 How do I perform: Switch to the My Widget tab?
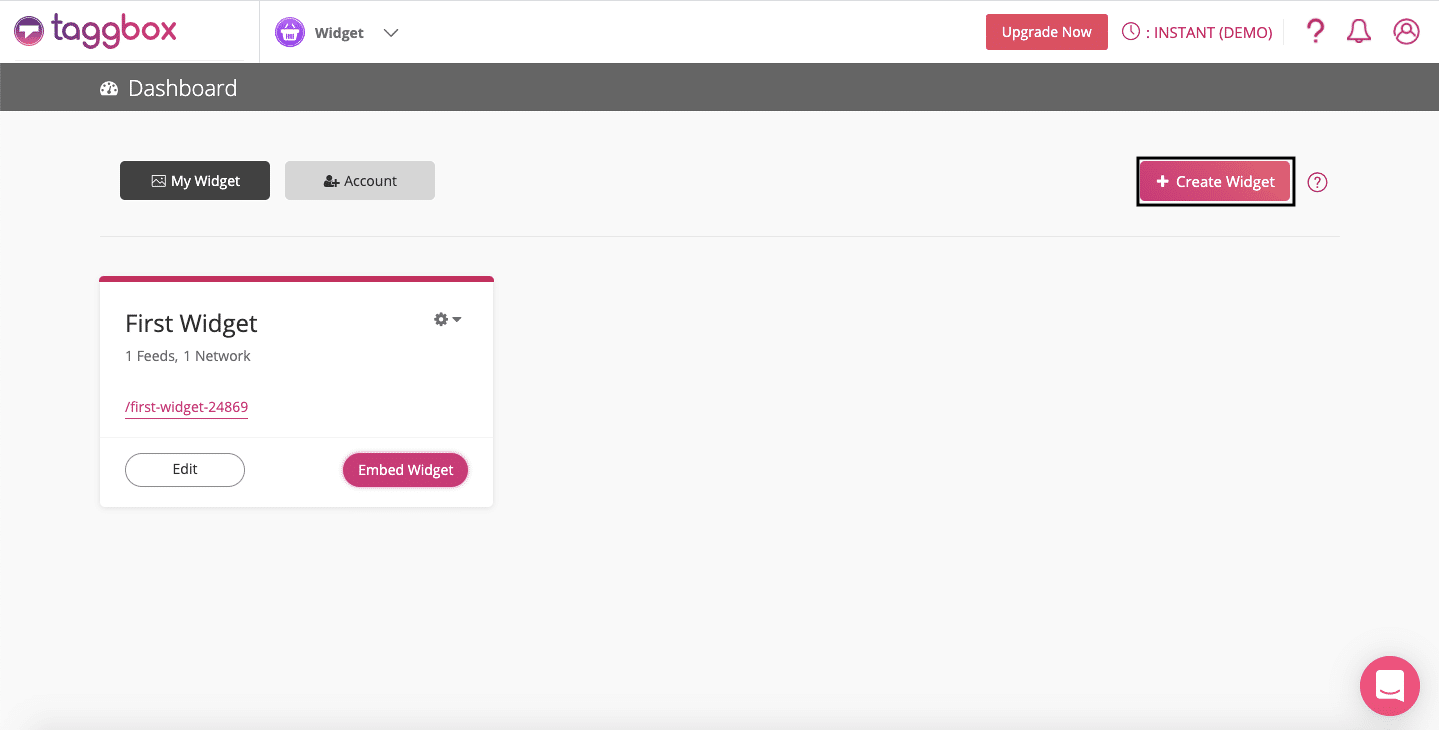(x=195, y=181)
